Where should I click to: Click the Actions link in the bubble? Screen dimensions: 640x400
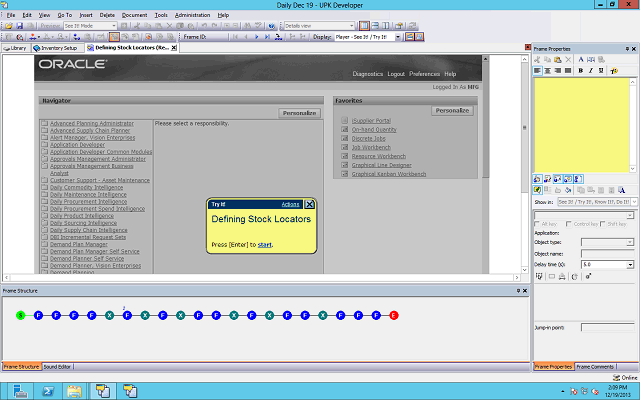[290, 204]
